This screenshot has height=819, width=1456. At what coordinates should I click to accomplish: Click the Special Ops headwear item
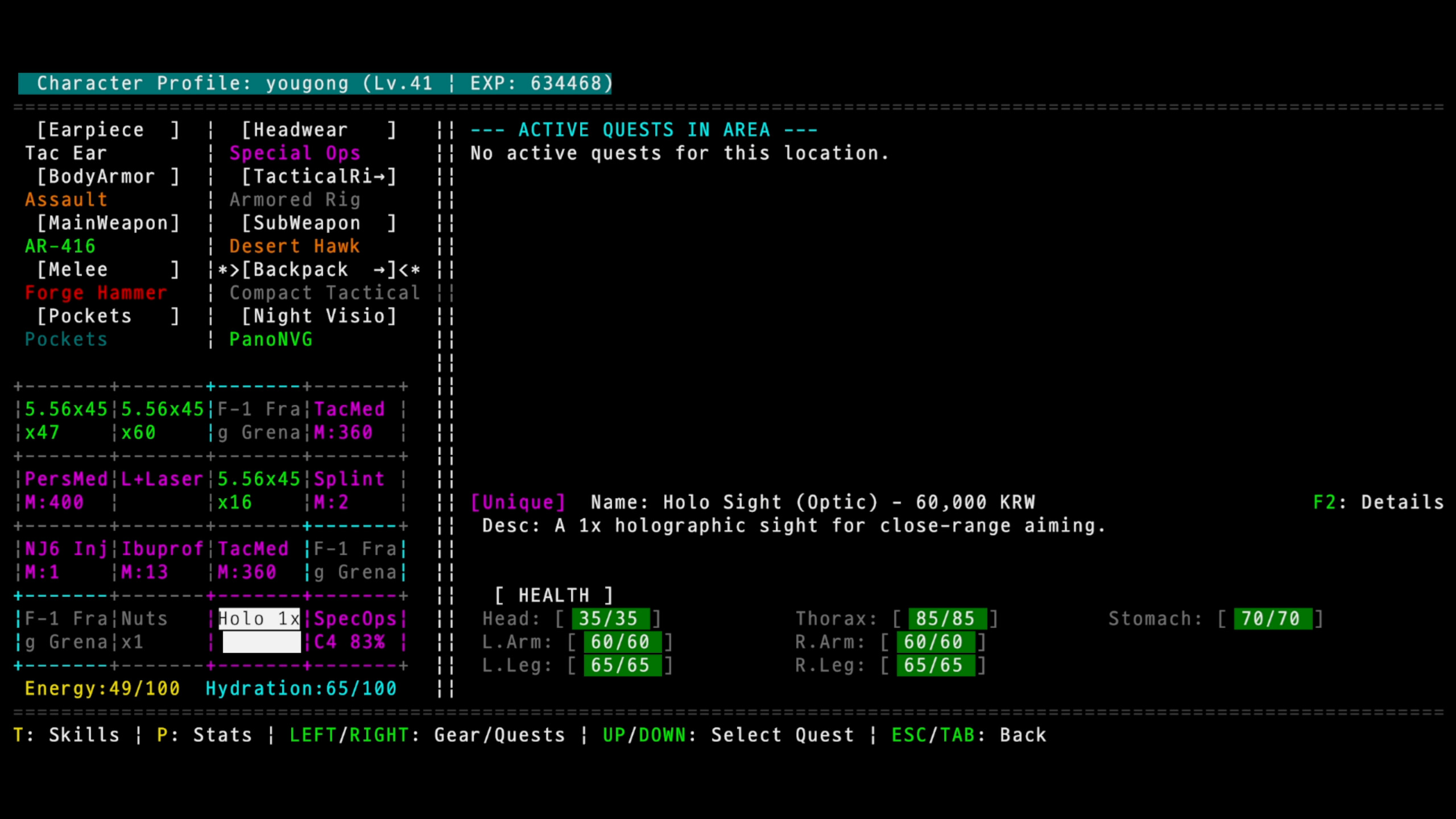pos(295,153)
